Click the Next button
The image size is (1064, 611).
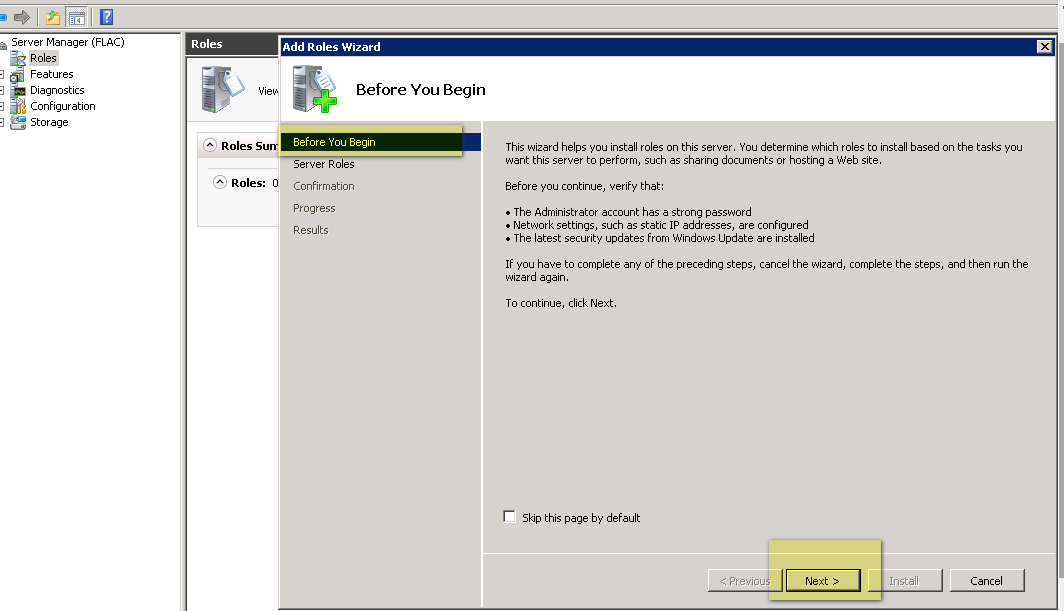[x=822, y=580]
